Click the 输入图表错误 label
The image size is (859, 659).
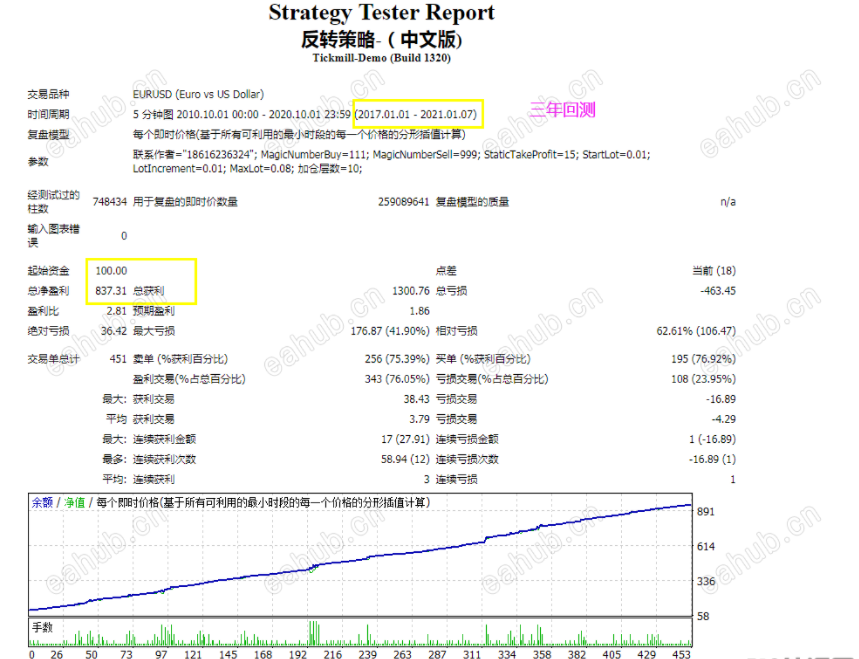[x=53, y=236]
